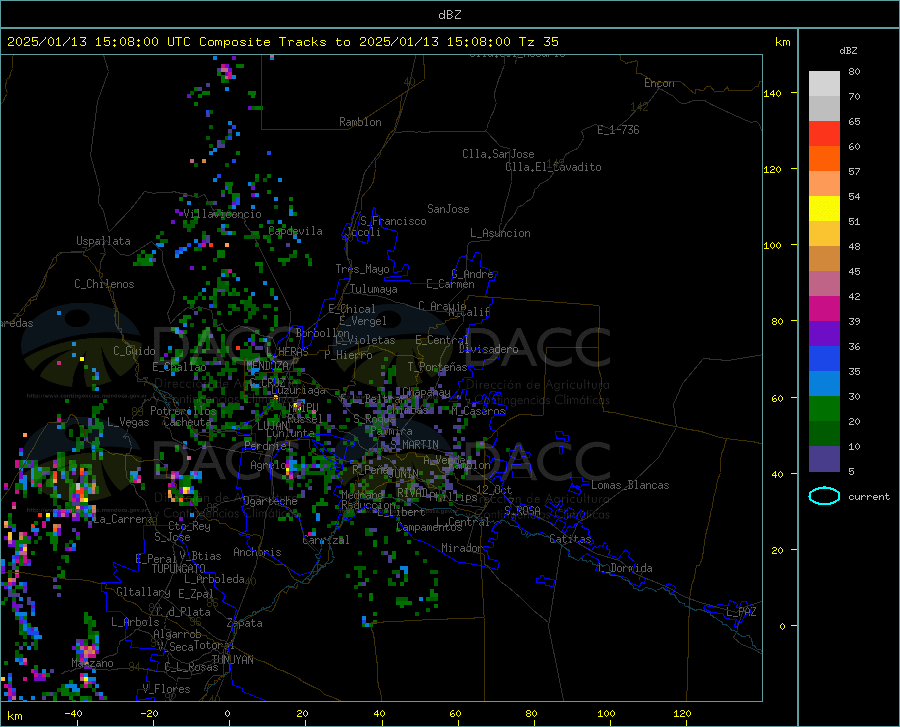
Task: Click the 'L_PAZ' map label
Action: click(x=741, y=612)
